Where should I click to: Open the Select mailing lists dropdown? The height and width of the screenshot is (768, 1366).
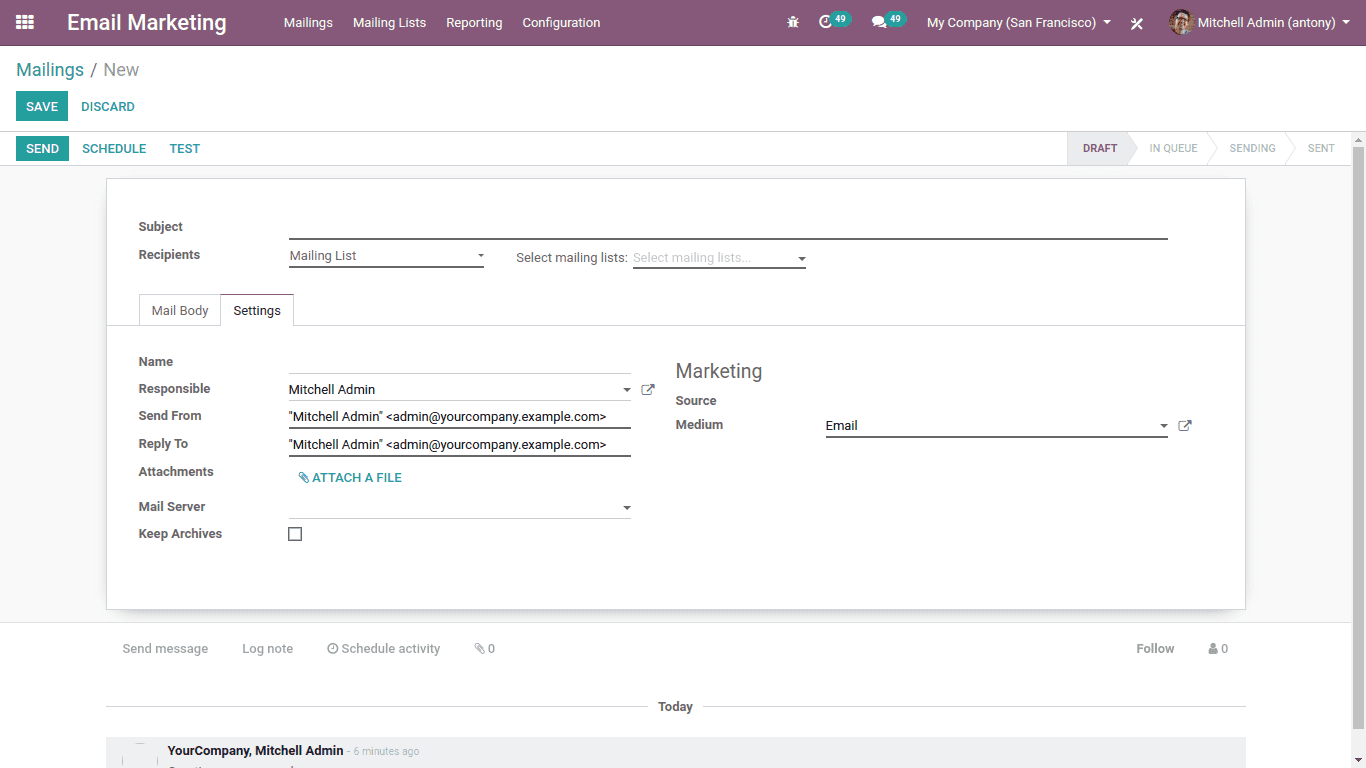point(719,258)
